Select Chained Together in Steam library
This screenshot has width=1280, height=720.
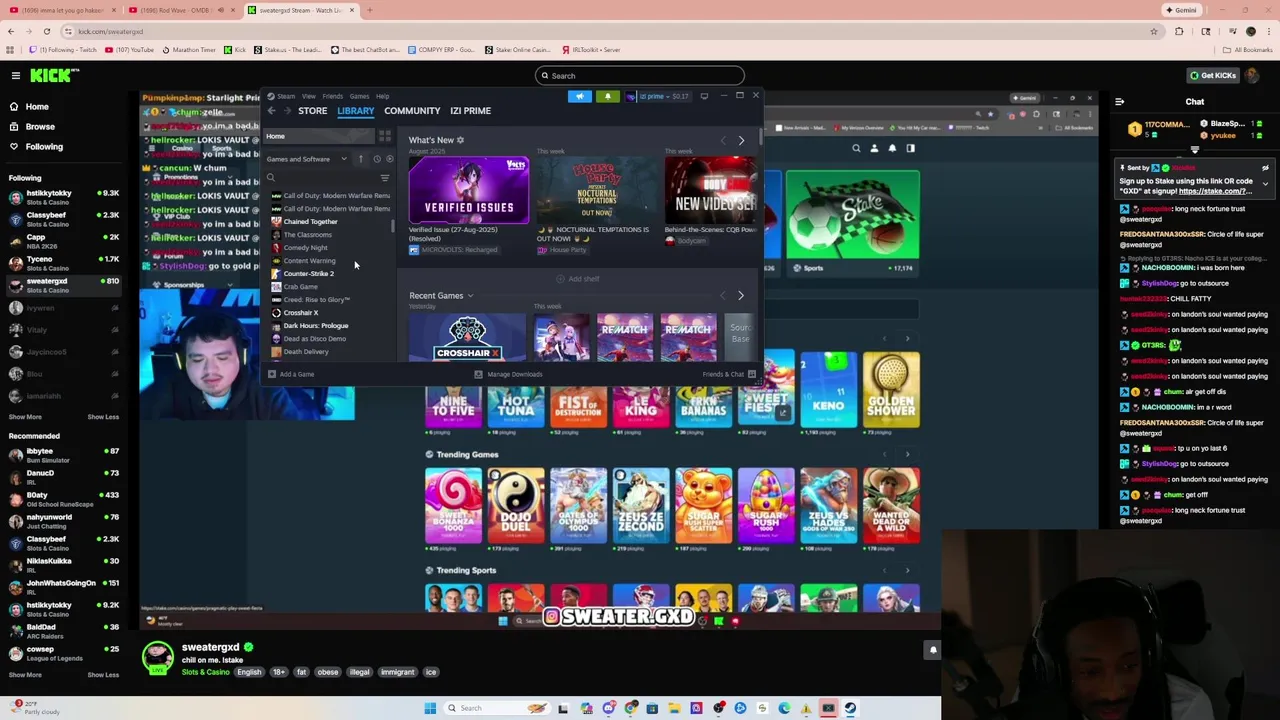(x=310, y=222)
